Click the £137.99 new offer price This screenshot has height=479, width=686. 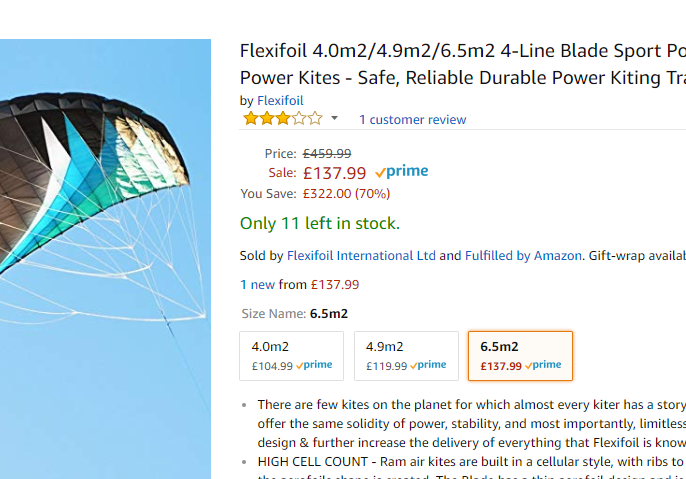(x=333, y=285)
